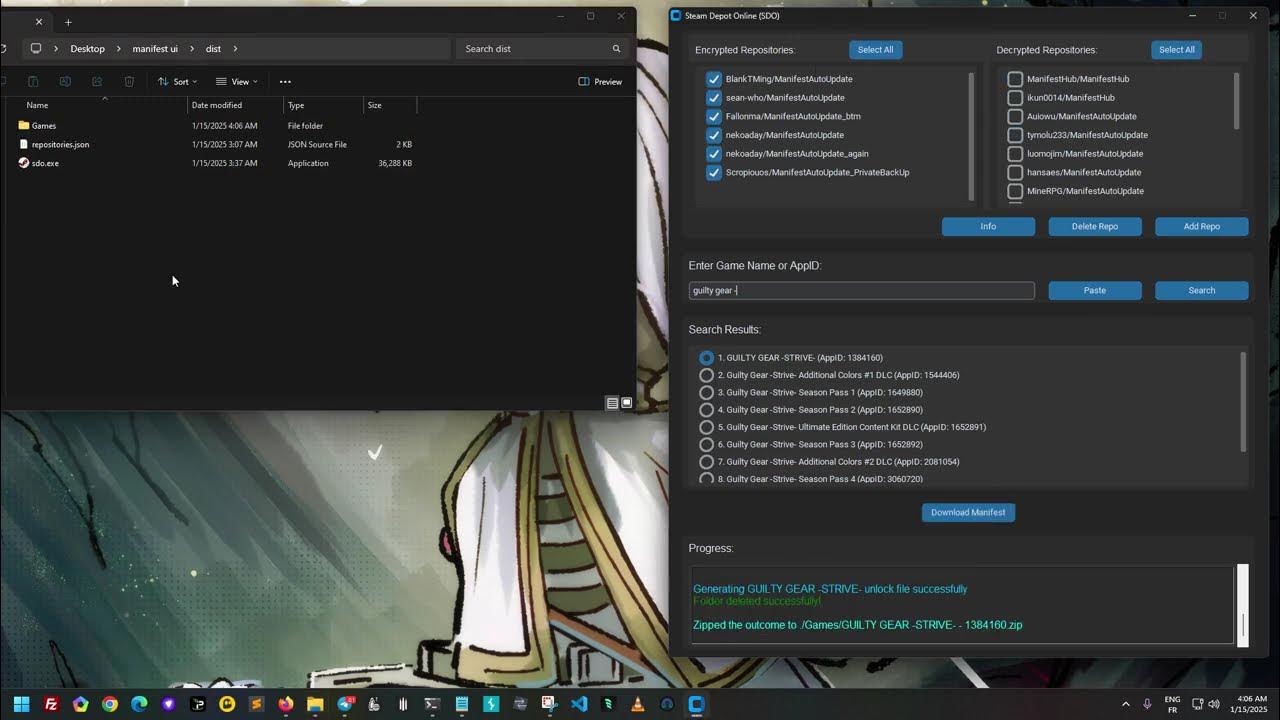Open VLC media player from the taskbar
Image resolution: width=1280 pixels, height=720 pixels.
(638, 704)
